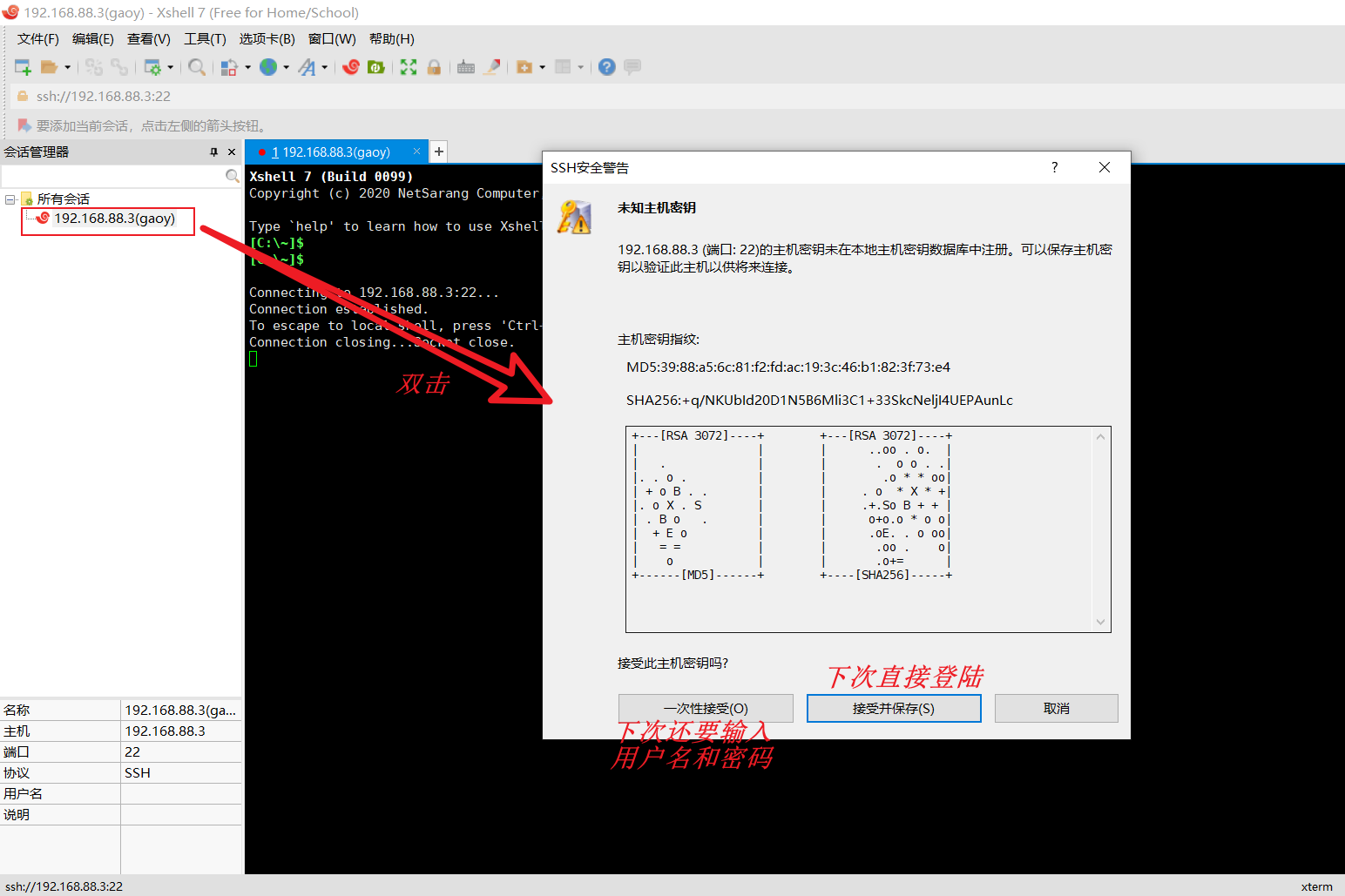
Task: Collapse the 所有会话 tree node
Action: tap(10, 199)
